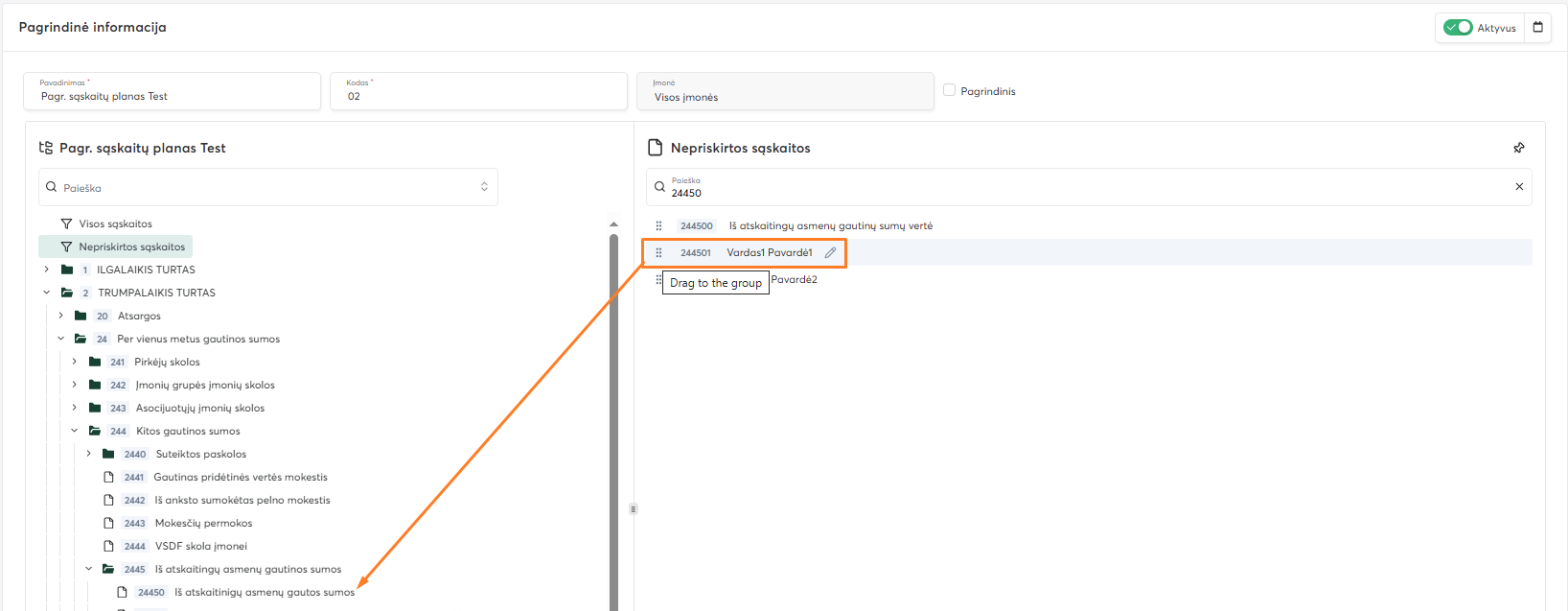Viewport: 1568px width, 611px height.
Task: Toggle the Aktyvus switch off
Action: pyautogui.click(x=1458, y=28)
